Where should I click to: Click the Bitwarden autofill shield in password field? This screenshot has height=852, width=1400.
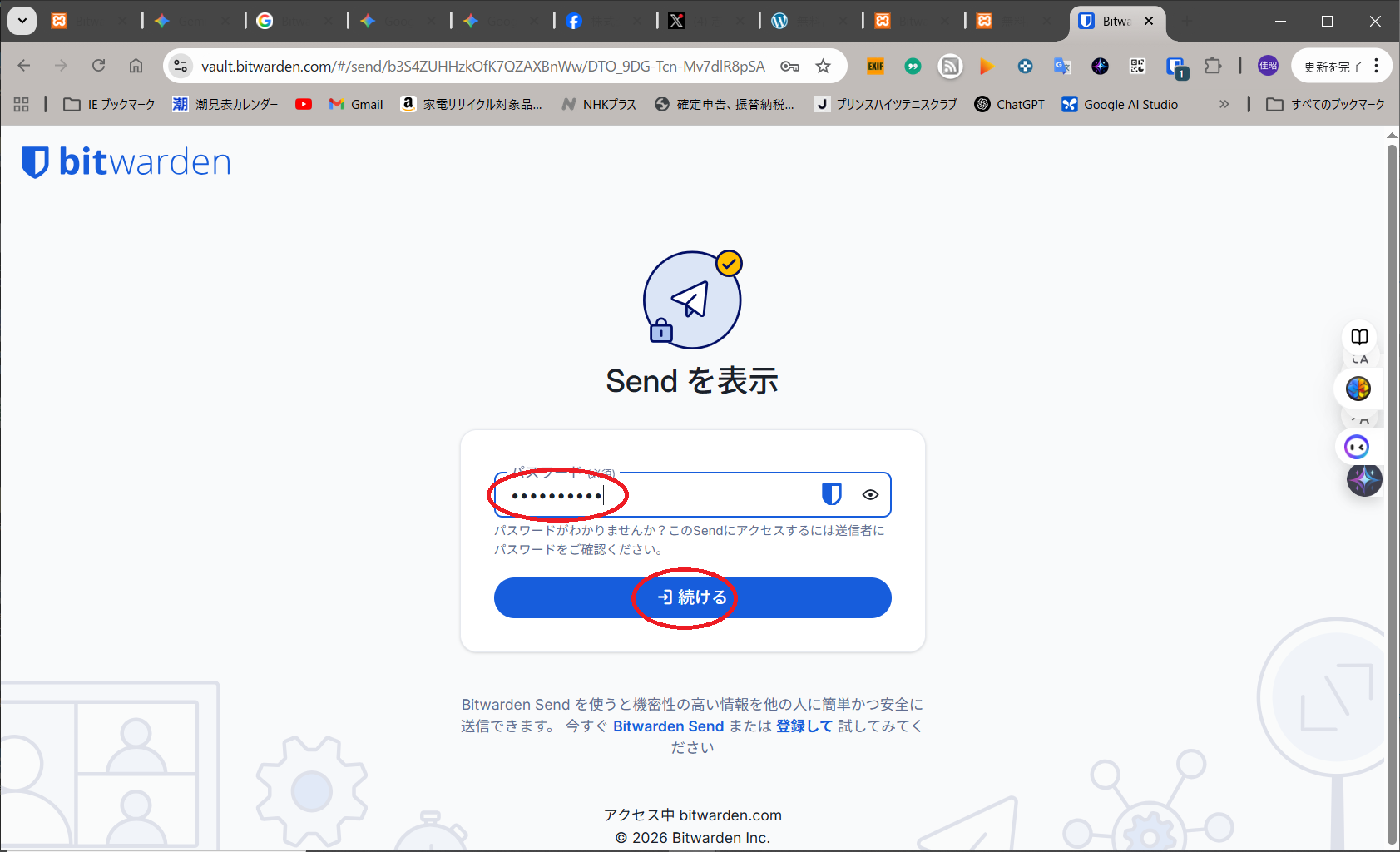pyautogui.click(x=831, y=494)
